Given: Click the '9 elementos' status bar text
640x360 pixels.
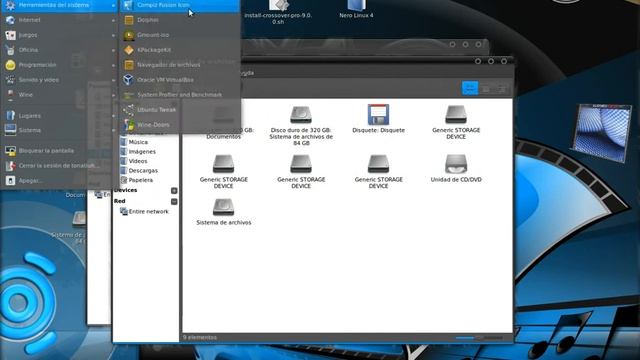Looking at the screenshot, I should tap(200, 338).
